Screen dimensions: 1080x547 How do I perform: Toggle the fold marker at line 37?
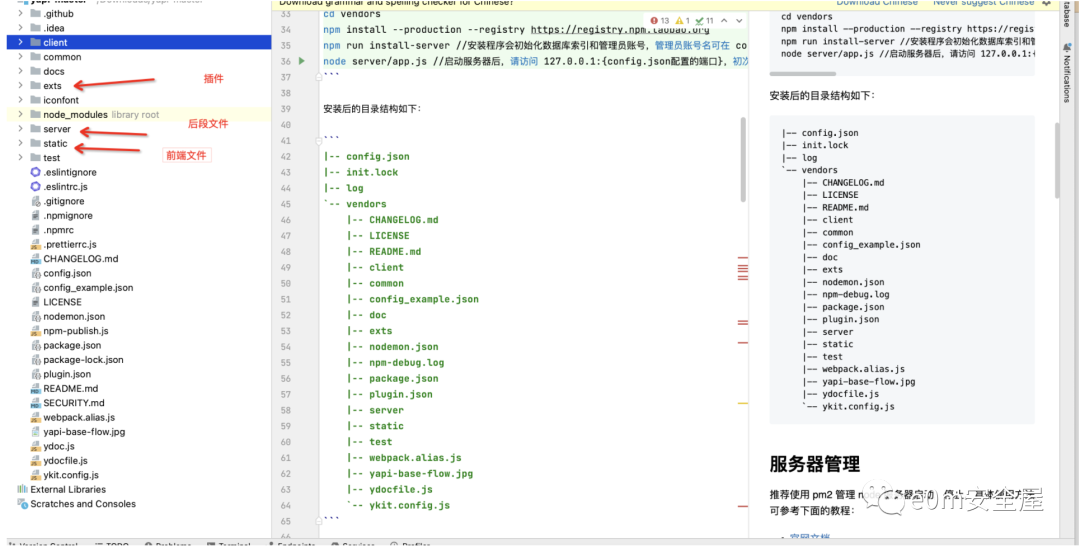[319, 77]
